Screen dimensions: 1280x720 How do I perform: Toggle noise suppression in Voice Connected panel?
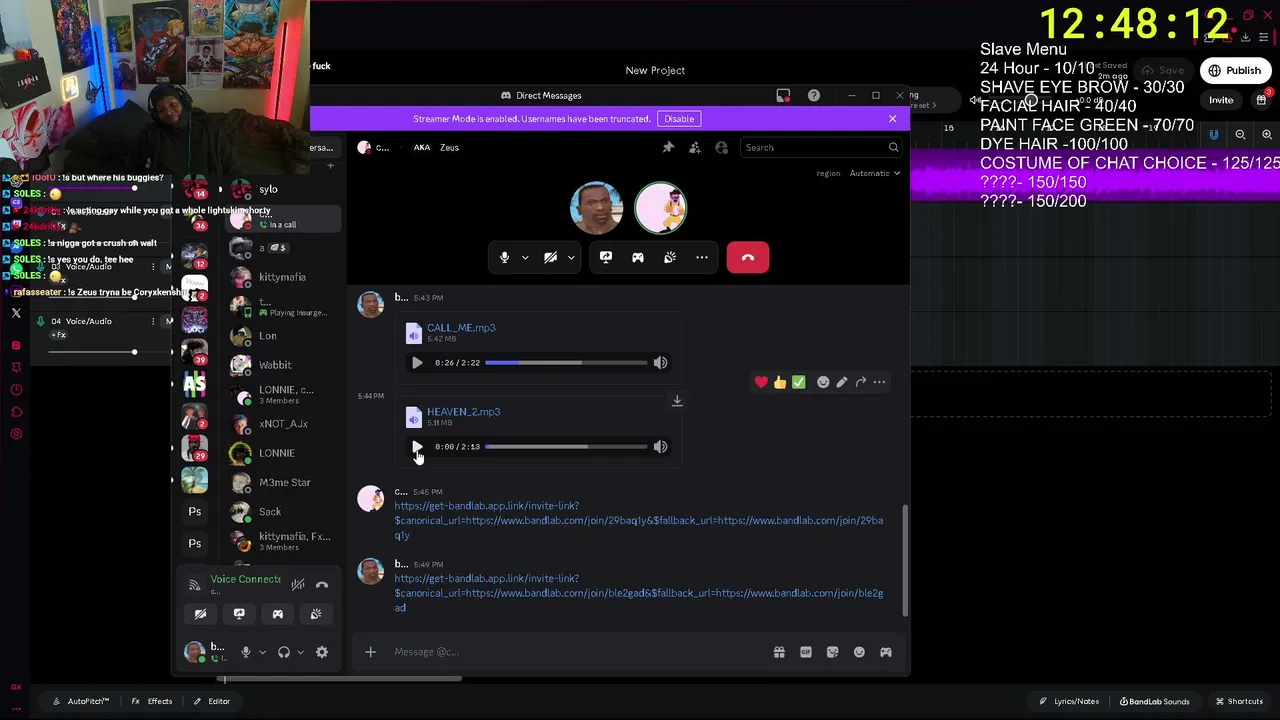coord(298,584)
